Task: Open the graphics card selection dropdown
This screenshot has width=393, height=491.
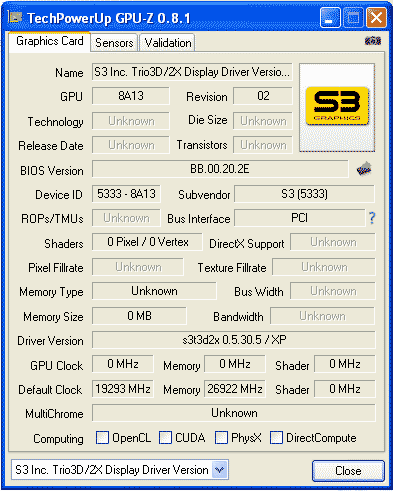Action: (x=220, y=470)
